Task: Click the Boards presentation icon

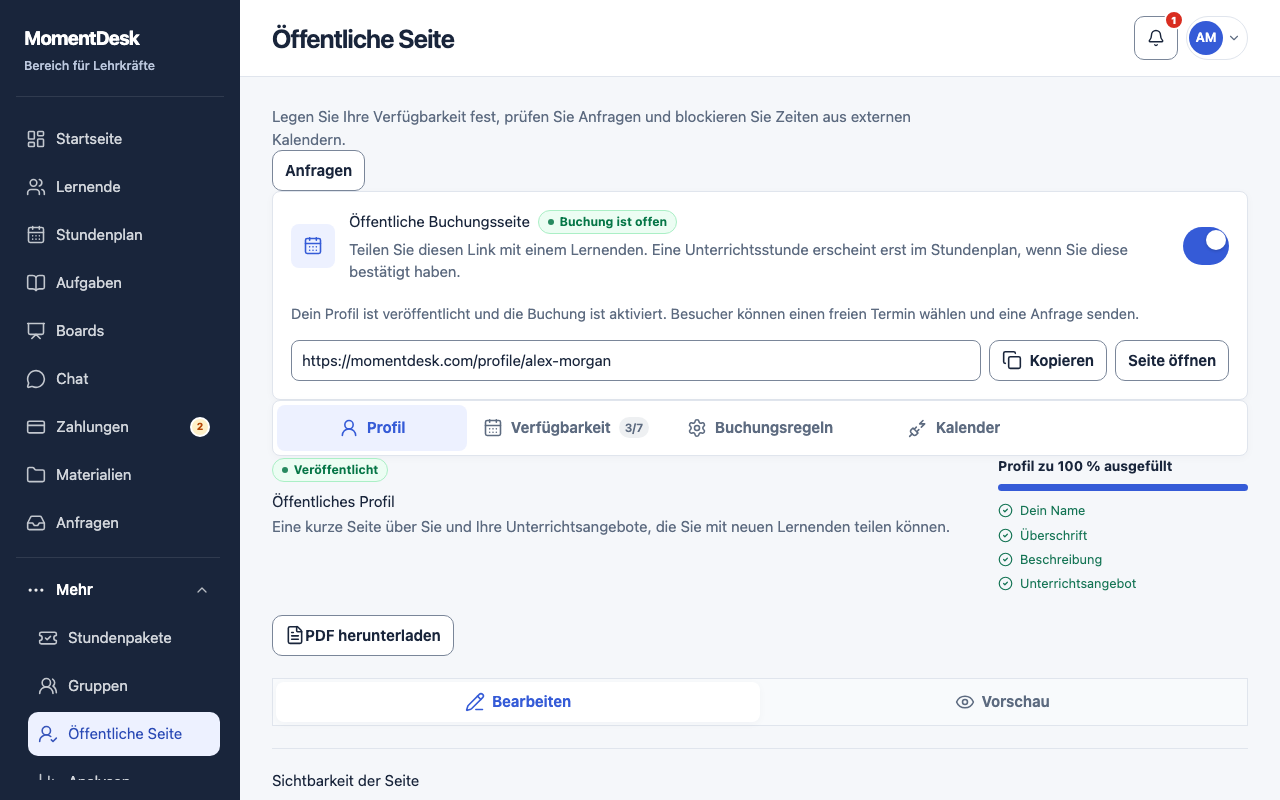Action: [x=36, y=331]
